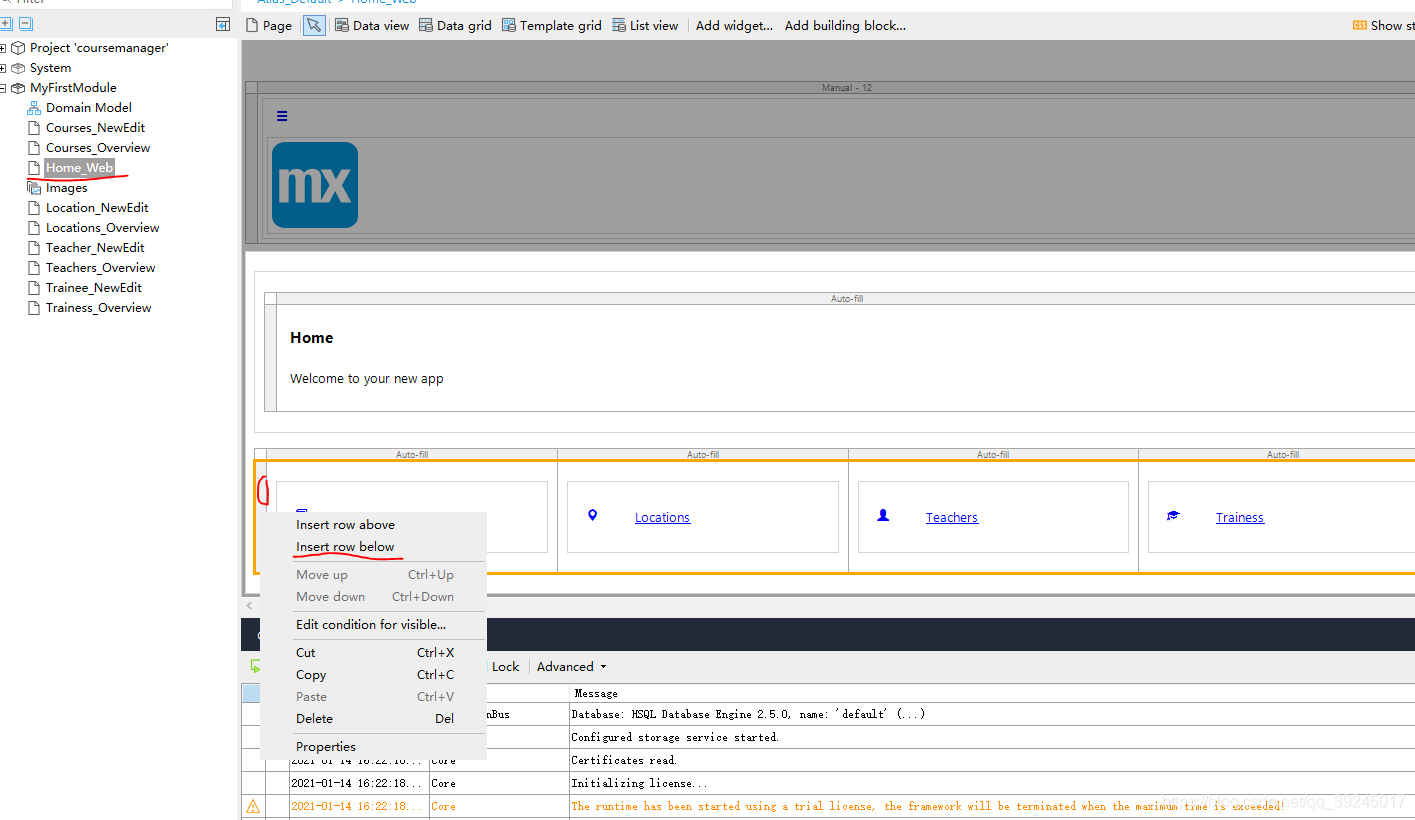1415x820 pixels.
Task: Select Properties in the context menu
Action: 326,747
